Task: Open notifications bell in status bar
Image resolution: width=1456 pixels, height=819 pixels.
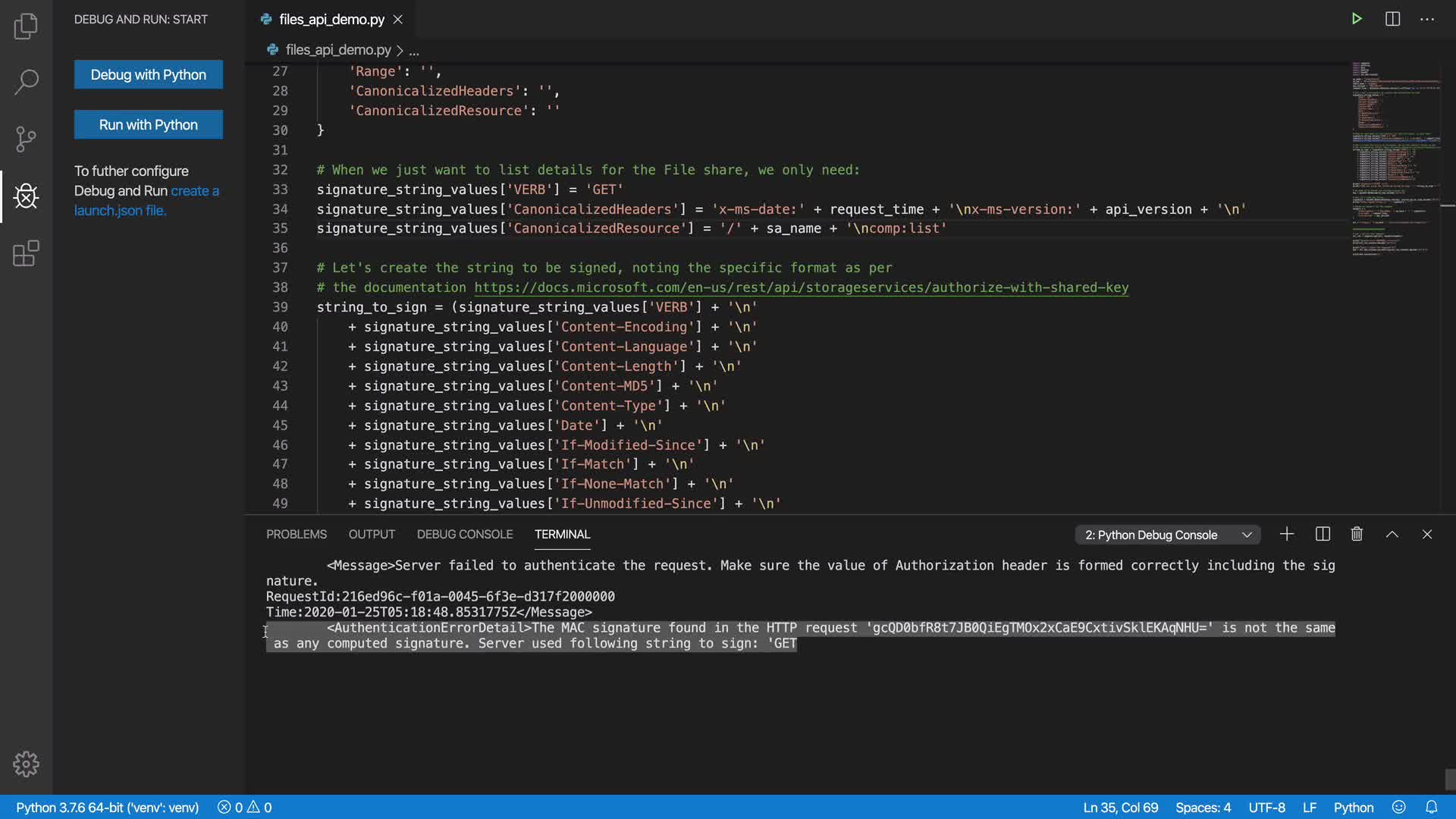Action: coord(1431,807)
